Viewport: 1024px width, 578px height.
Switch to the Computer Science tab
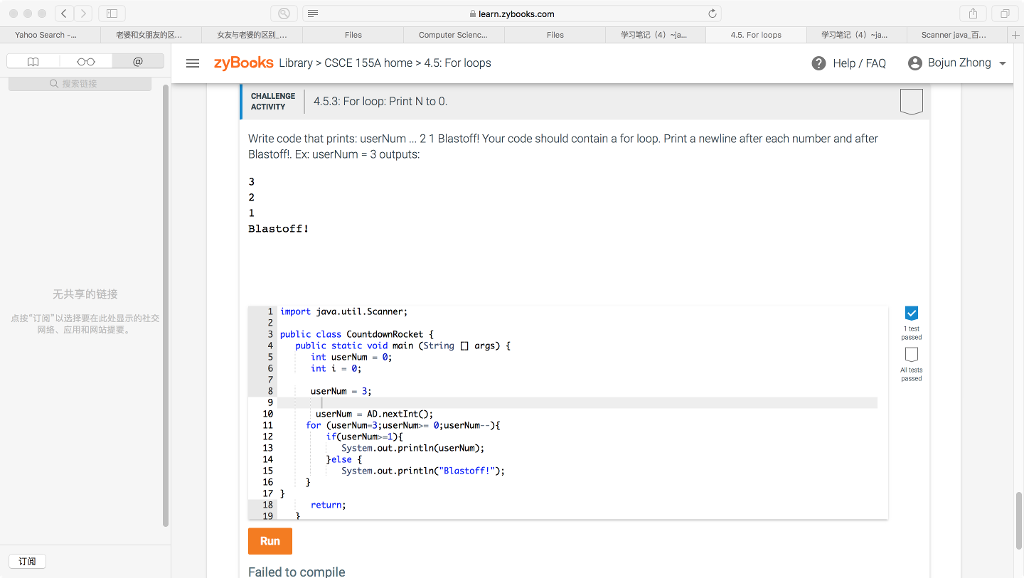point(452,33)
